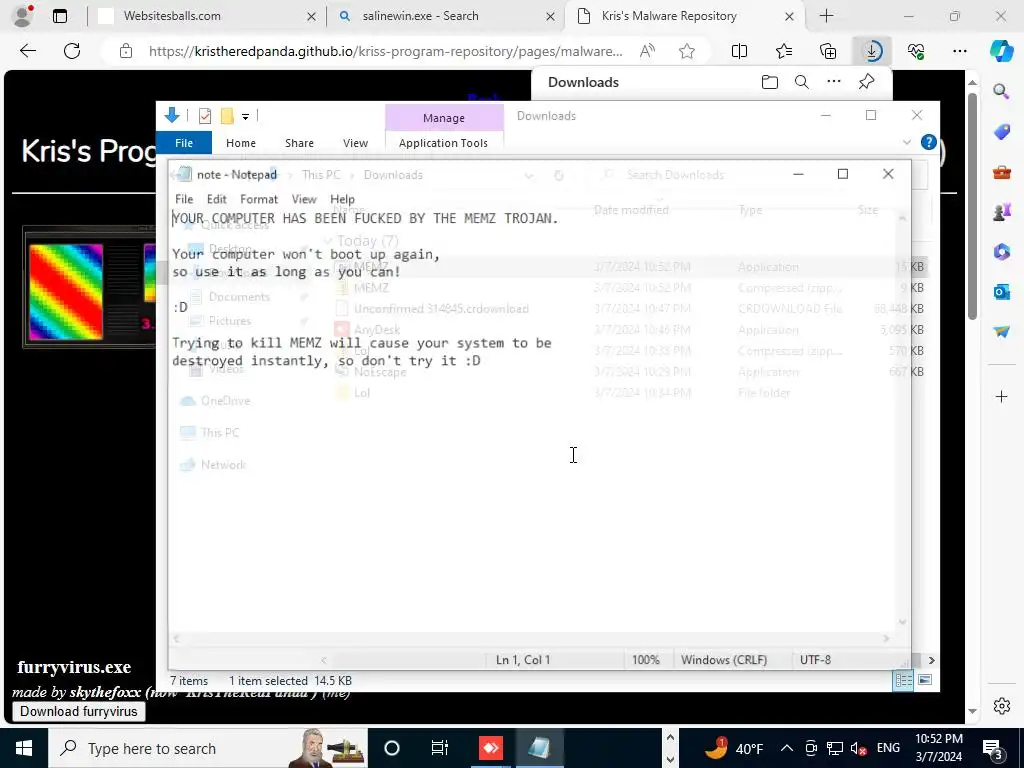
Task: Open Edge sidebar Games chess icon
Action: [x=1001, y=212]
